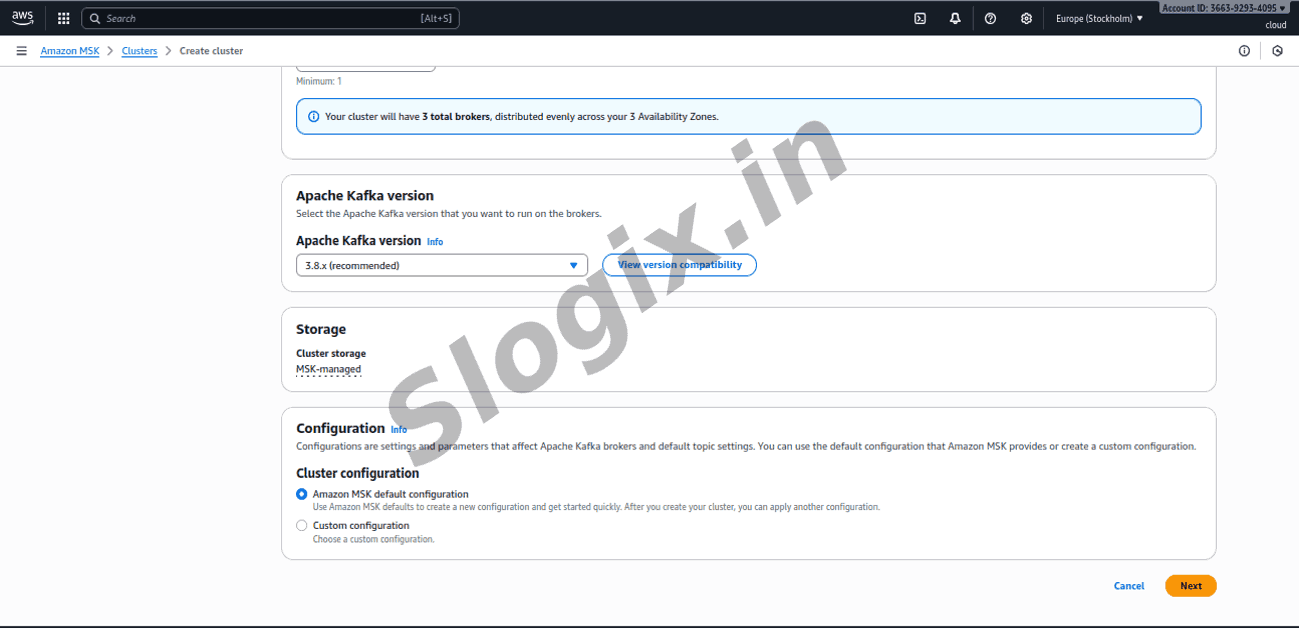Open the notifications bell
Image resolution: width=1300 pixels, height=630 pixels.
pyautogui.click(x=955, y=18)
